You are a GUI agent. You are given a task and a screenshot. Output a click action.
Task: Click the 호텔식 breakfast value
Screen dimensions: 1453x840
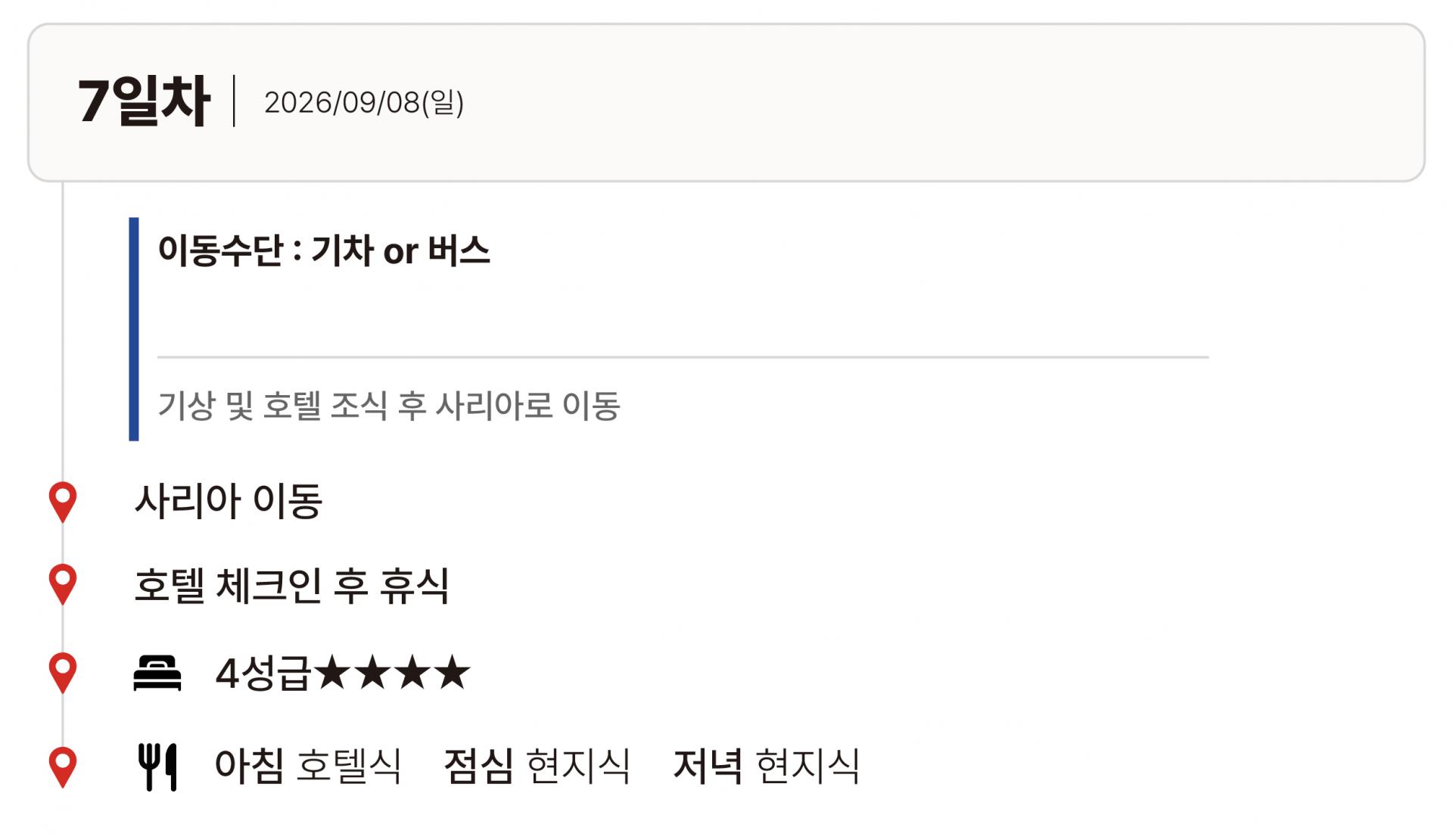click(x=349, y=766)
